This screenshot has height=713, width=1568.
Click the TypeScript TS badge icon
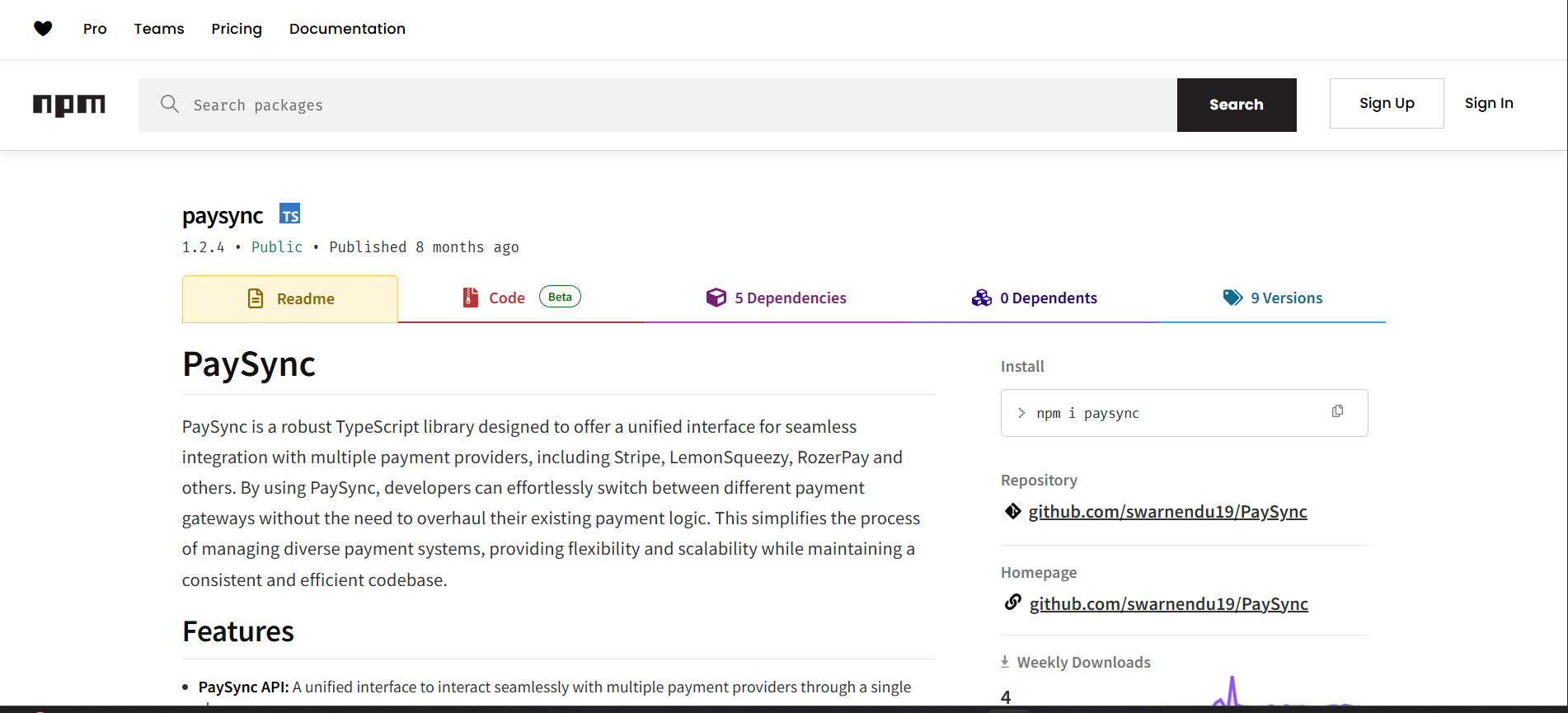[x=289, y=214]
